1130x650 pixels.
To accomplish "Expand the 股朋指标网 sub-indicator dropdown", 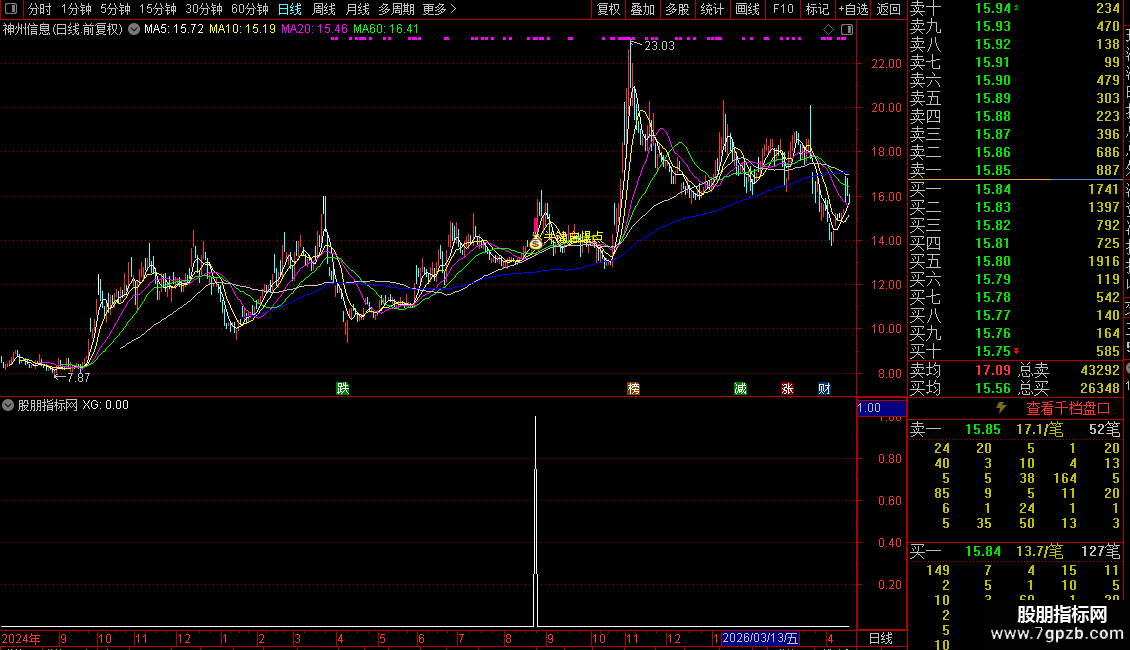I will (9, 405).
